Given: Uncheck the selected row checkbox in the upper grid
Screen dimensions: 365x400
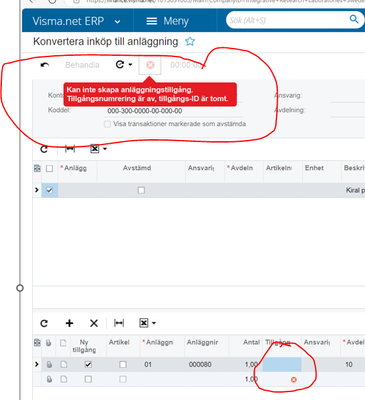Looking at the screenshot, I should (49, 190).
